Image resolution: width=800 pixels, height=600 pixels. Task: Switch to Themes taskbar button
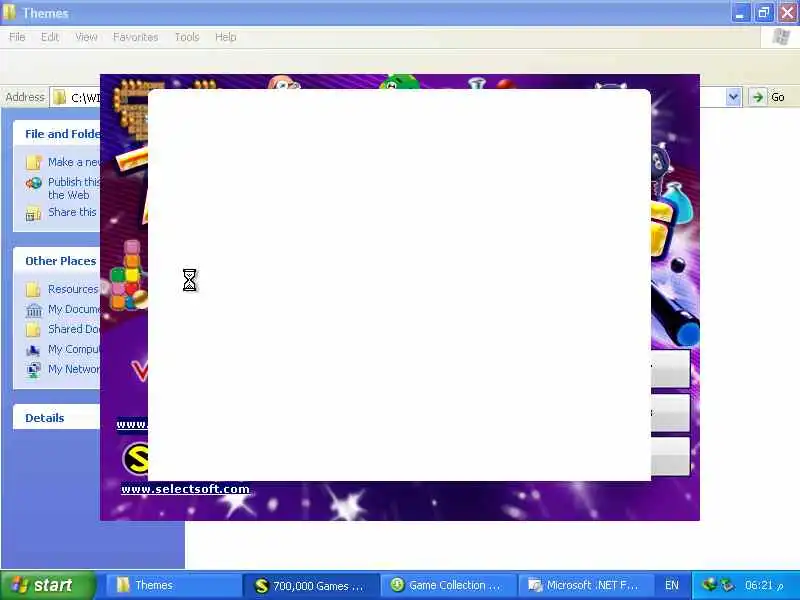tap(173, 585)
